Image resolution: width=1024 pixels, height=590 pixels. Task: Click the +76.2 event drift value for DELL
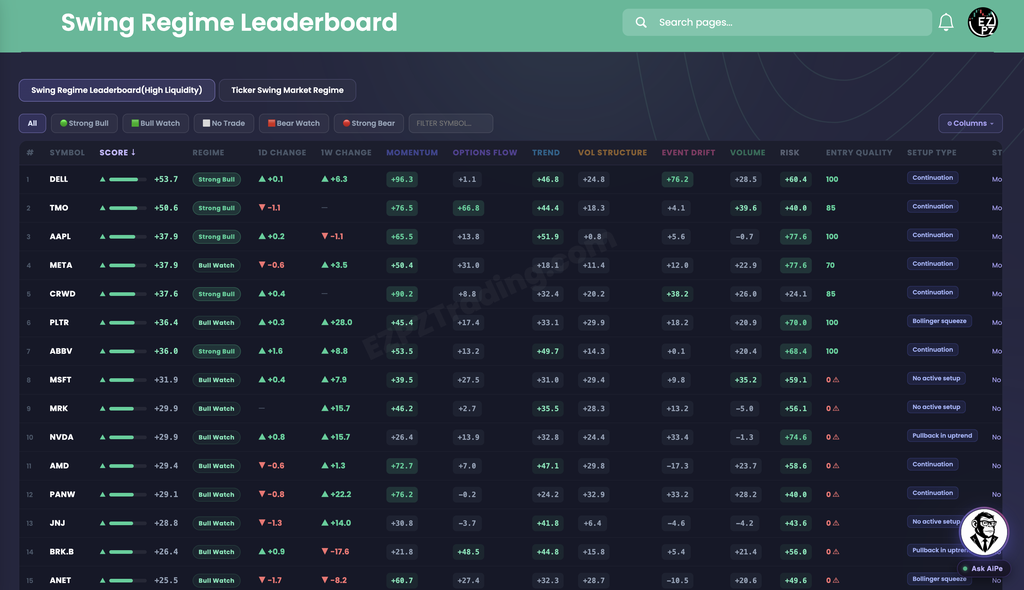point(677,179)
